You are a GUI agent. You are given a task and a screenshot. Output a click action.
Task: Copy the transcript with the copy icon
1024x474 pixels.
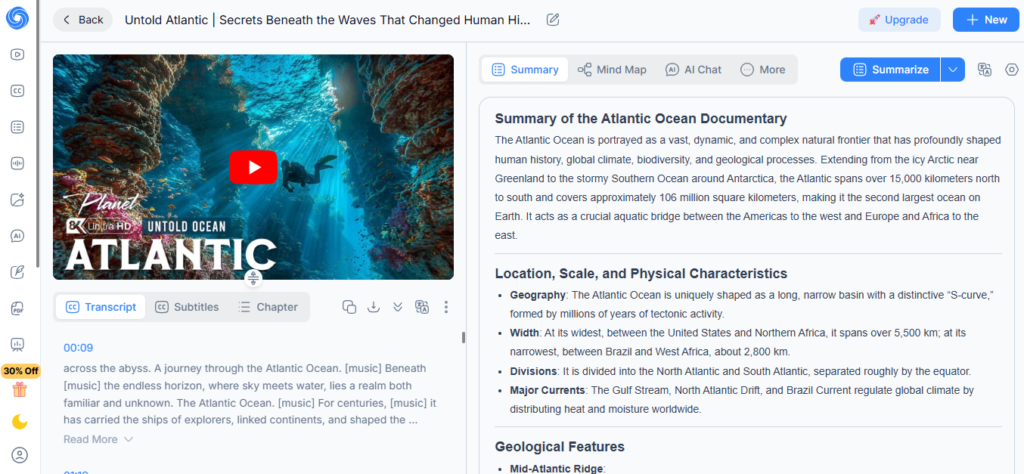[349, 307]
